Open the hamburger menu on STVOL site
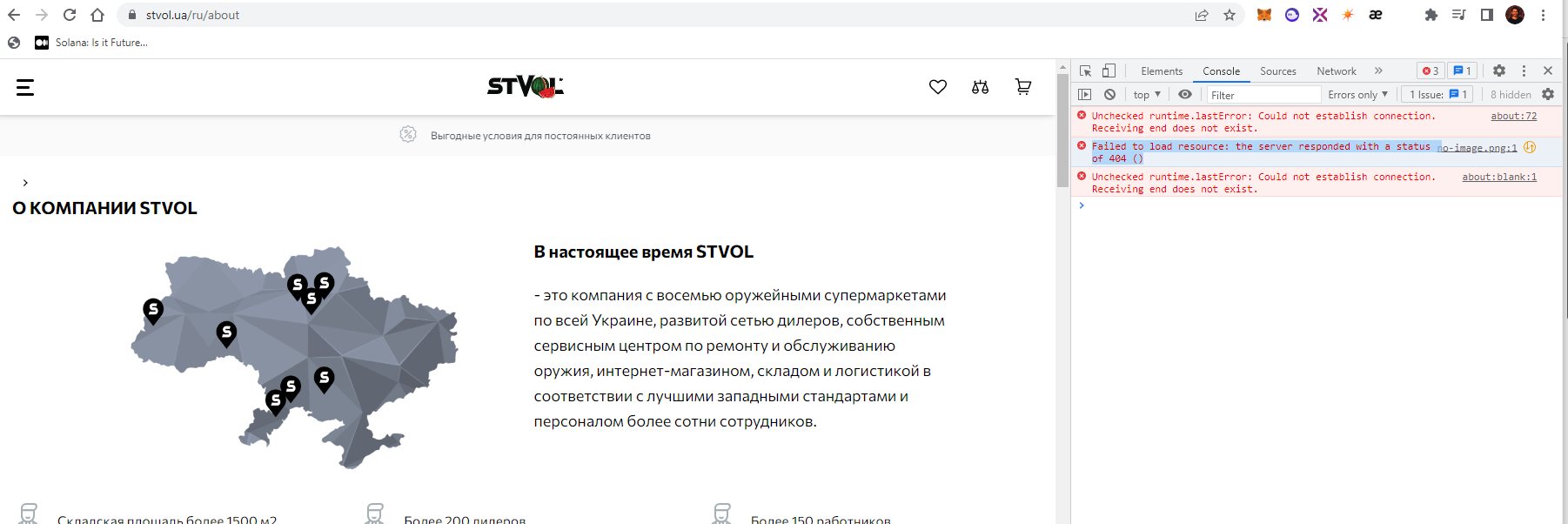 (x=25, y=87)
